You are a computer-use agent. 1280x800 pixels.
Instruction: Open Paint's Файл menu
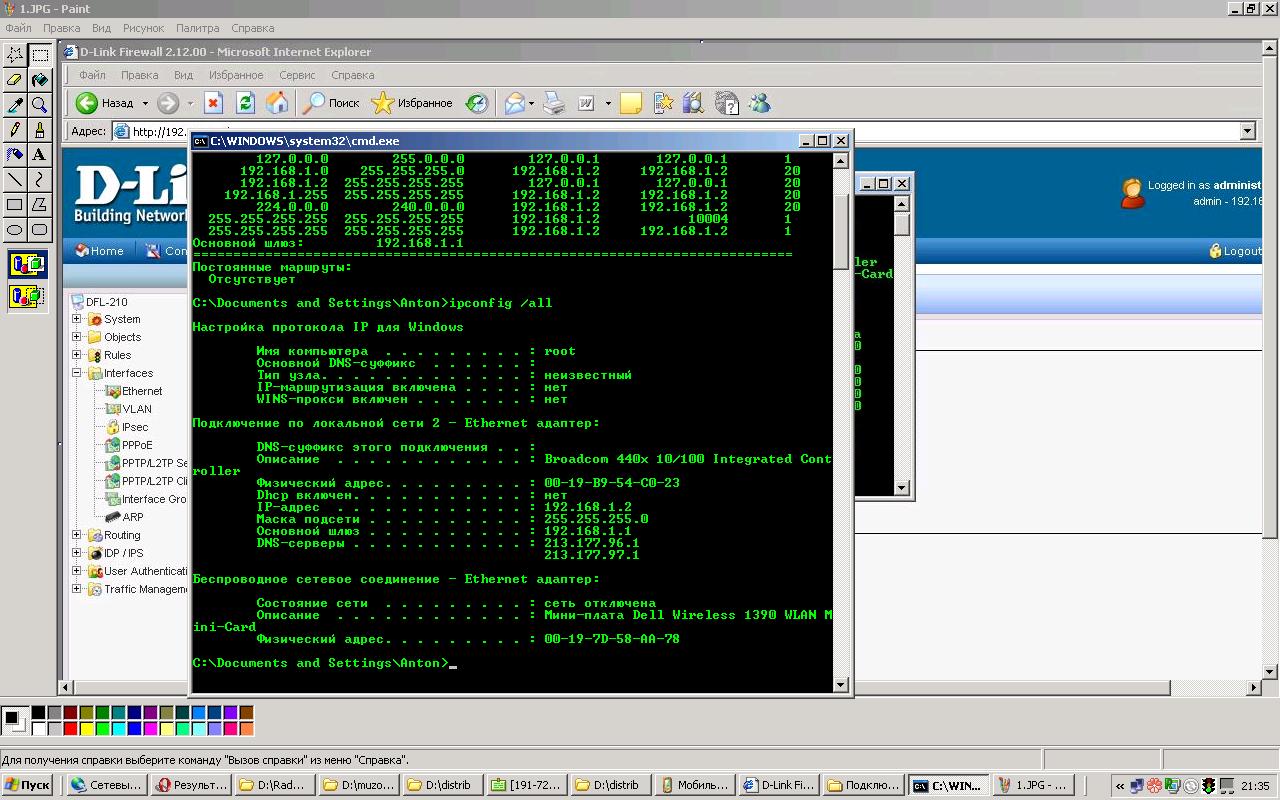pyautogui.click(x=18, y=28)
